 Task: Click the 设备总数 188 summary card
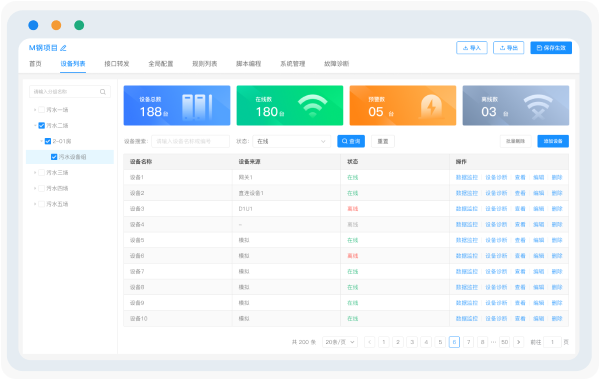click(x=177, y=106)
